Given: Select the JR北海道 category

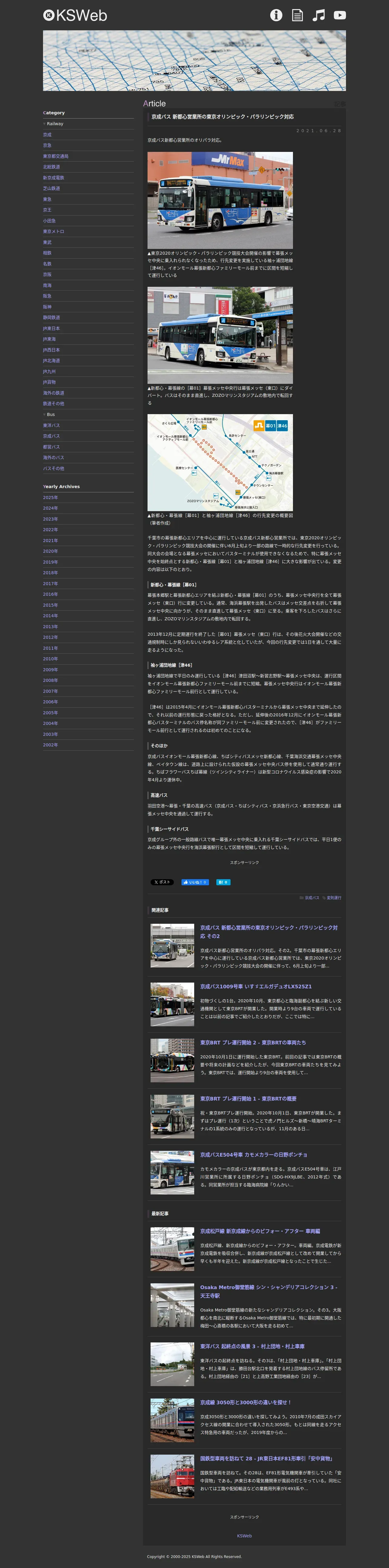Looking at the screenshot, I should 51,361.
